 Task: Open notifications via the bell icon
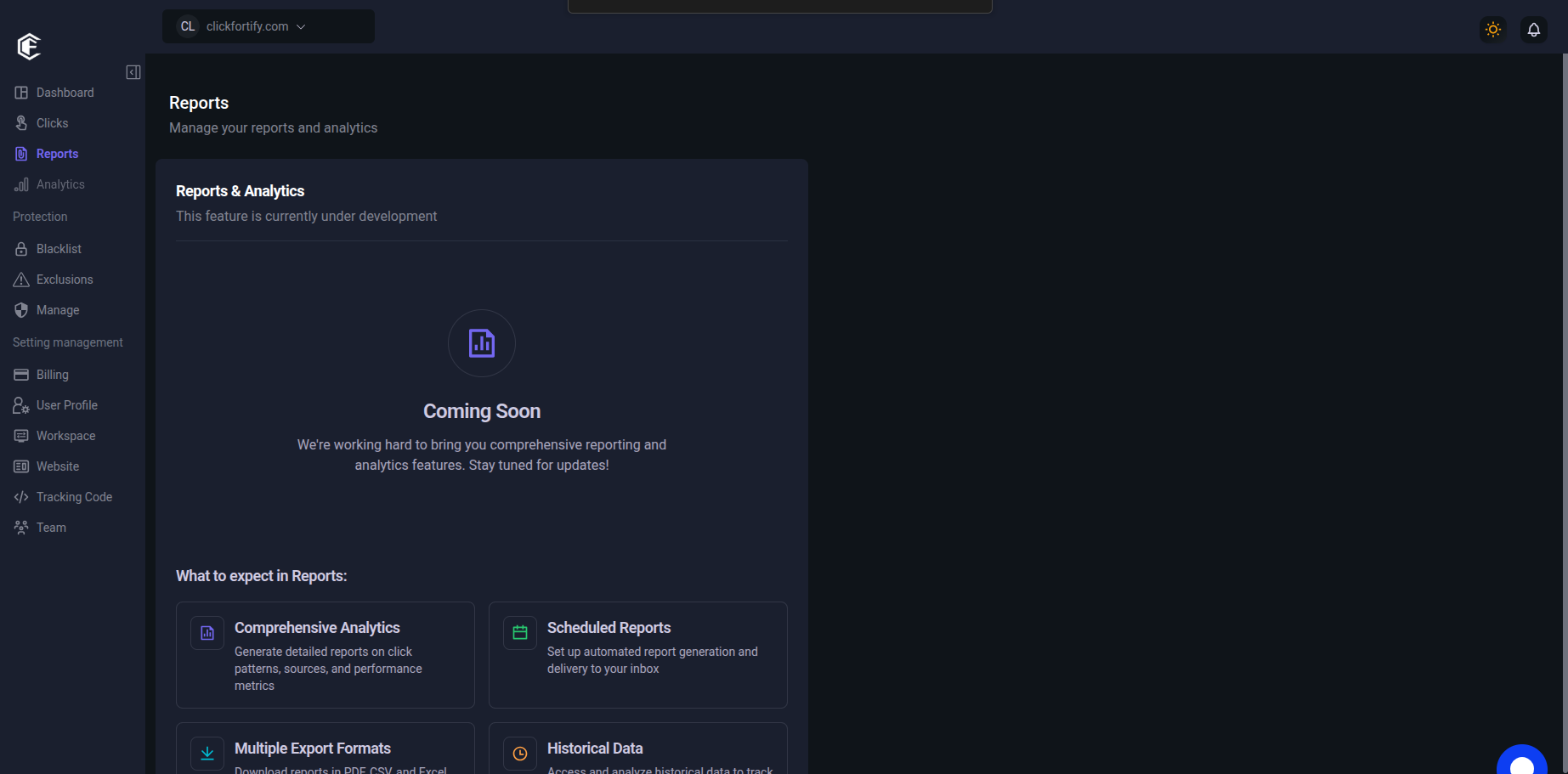(1533, 29)
